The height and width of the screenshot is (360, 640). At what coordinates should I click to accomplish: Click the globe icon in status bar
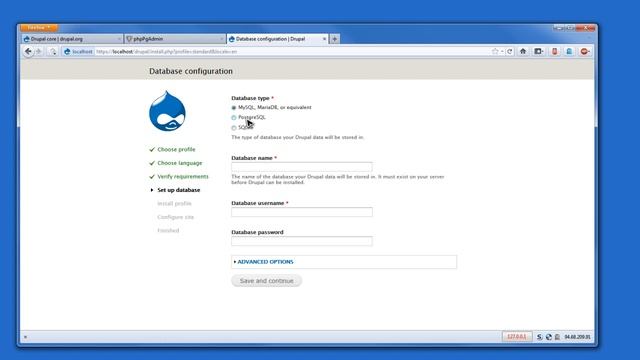pos(549,337)
